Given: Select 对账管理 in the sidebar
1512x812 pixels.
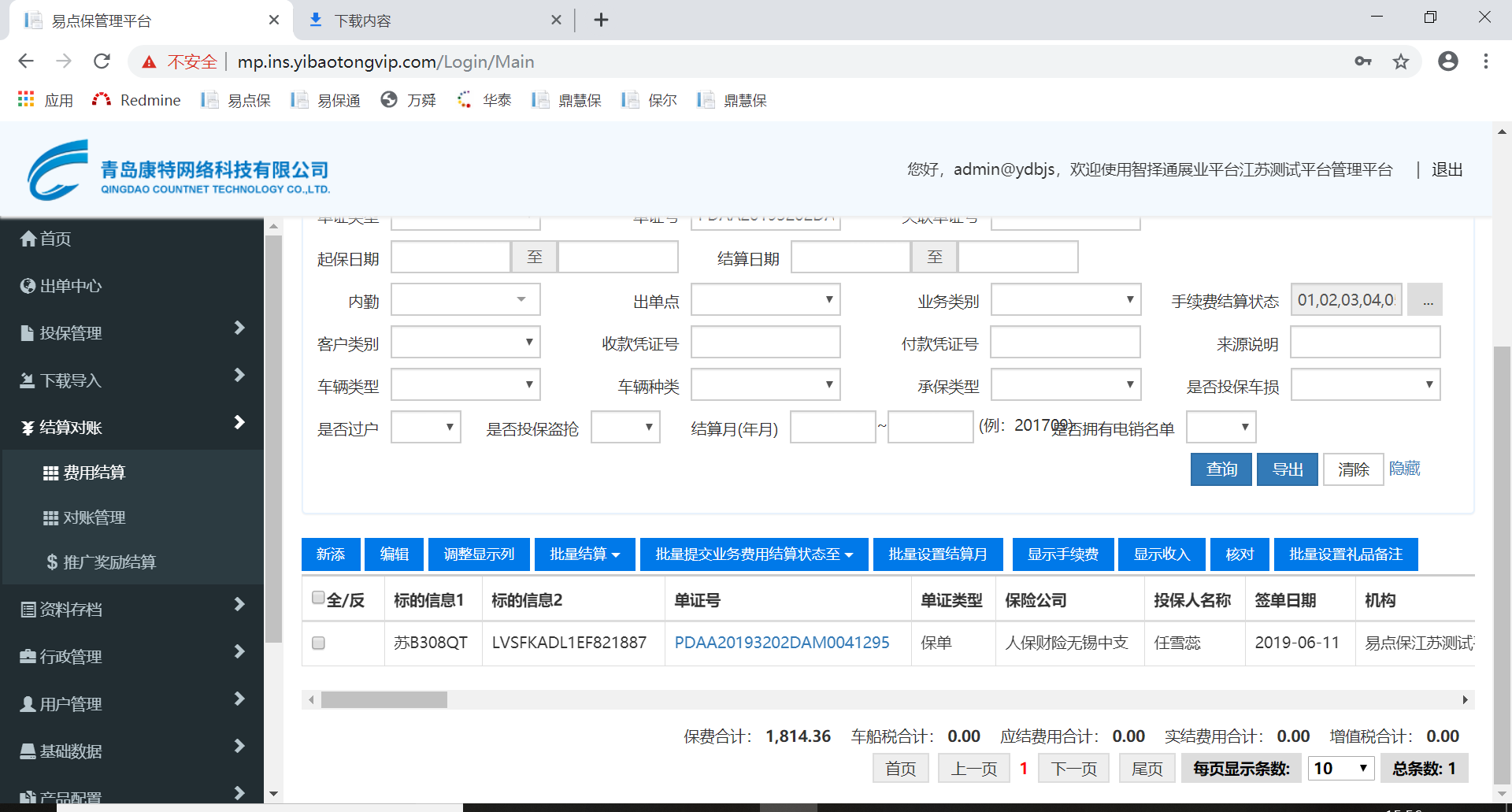Looking at the screenshot, I should click(x=94, y=517).
